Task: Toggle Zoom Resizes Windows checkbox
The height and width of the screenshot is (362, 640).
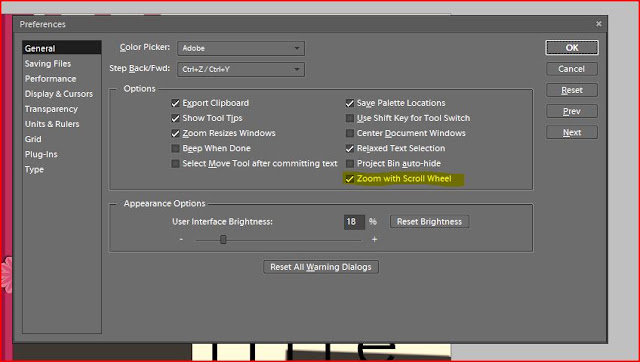Action: point(176,133)
